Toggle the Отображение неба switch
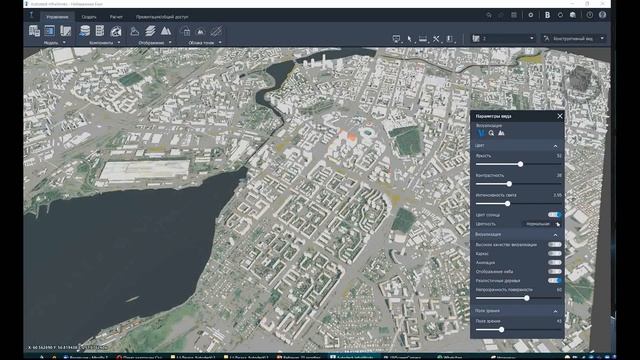The width and height of the screenshot is (640, 360). pos(555,271)
